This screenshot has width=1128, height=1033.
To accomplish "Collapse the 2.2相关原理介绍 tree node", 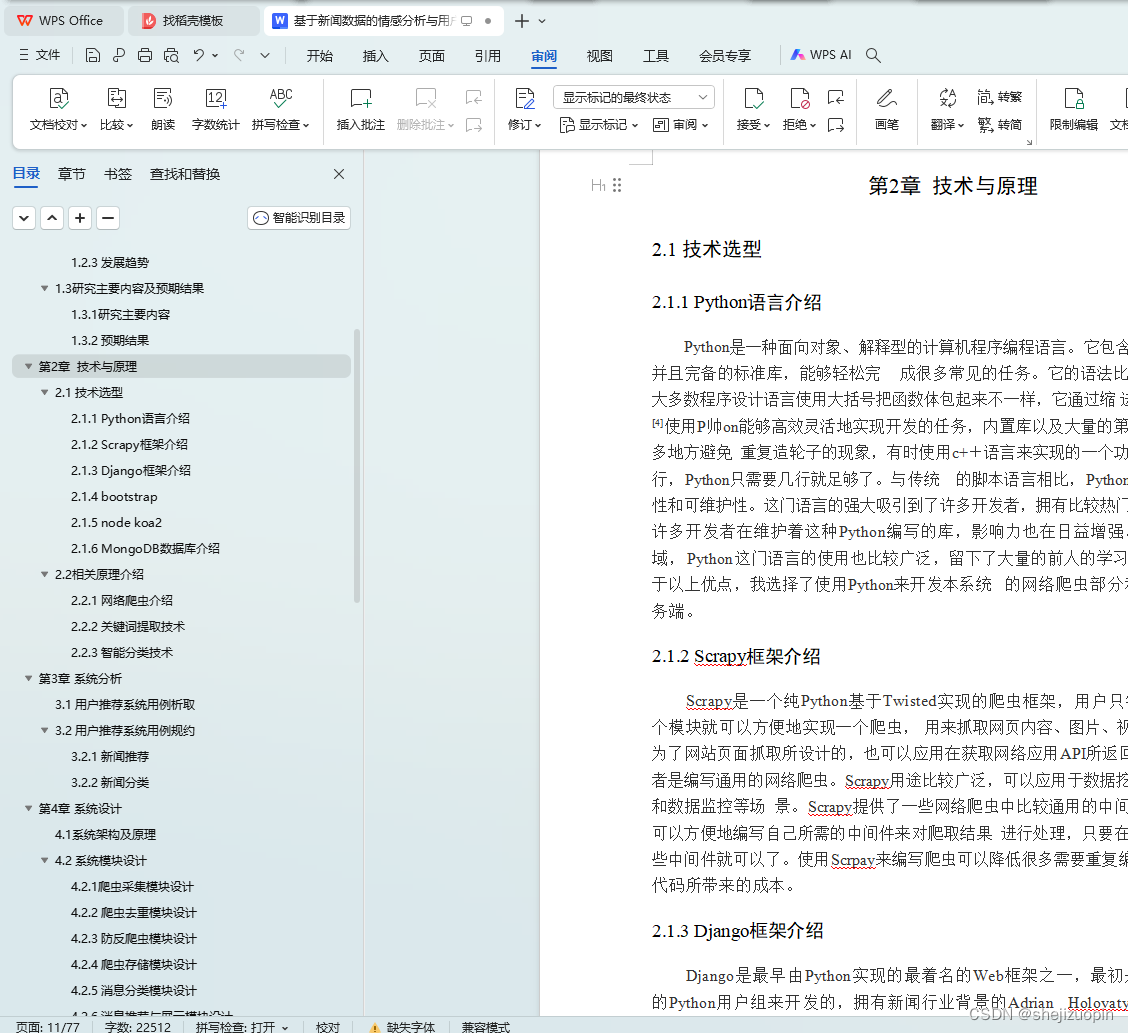I will pyautogui.click(x=45, y=574).
